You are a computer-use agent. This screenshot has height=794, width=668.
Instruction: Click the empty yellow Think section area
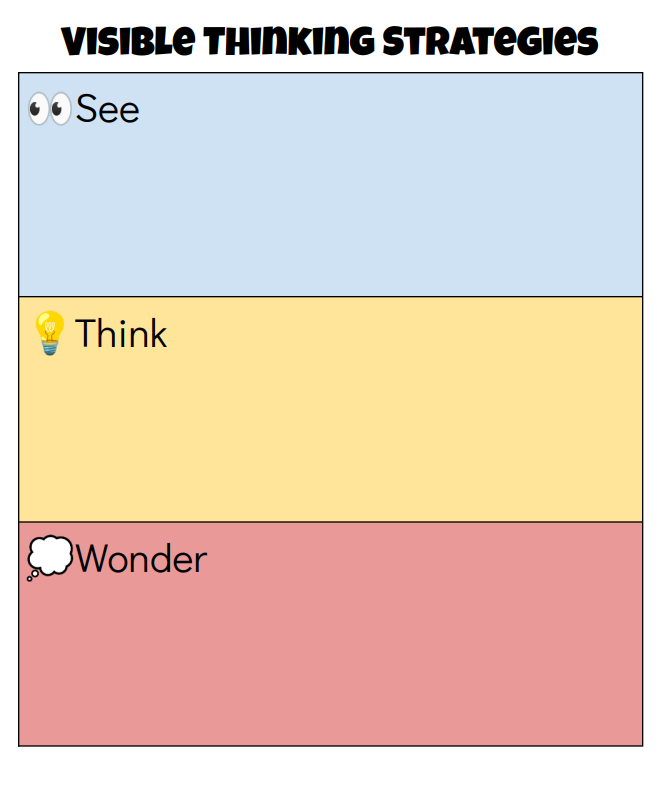[330, 435]
